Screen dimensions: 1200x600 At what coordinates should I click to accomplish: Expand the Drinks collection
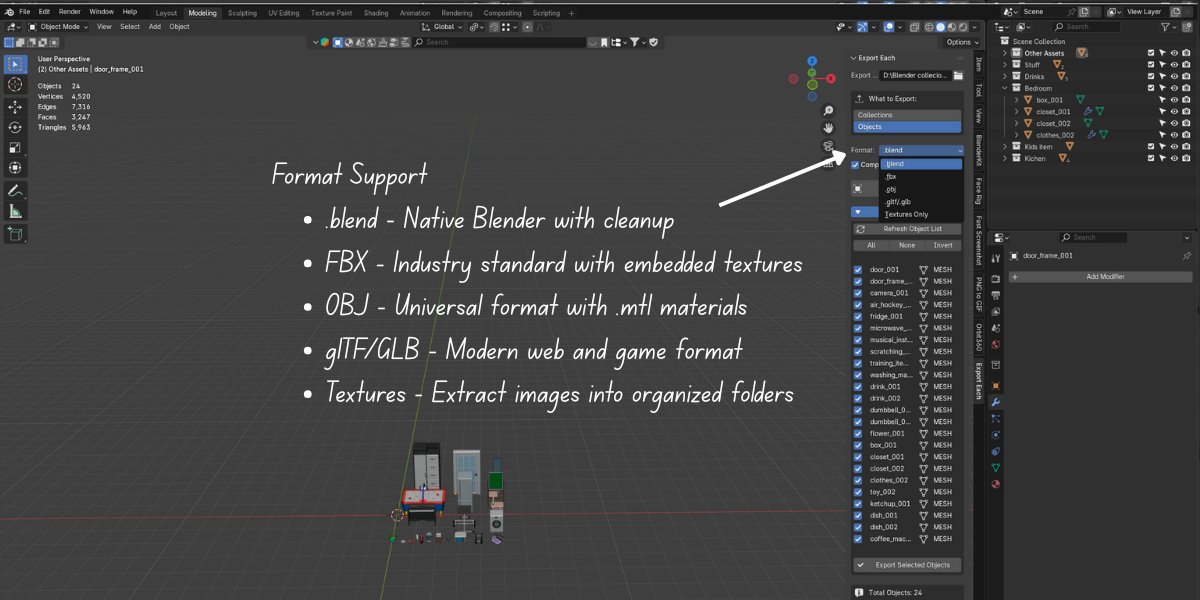click(x=1004, y=76)
